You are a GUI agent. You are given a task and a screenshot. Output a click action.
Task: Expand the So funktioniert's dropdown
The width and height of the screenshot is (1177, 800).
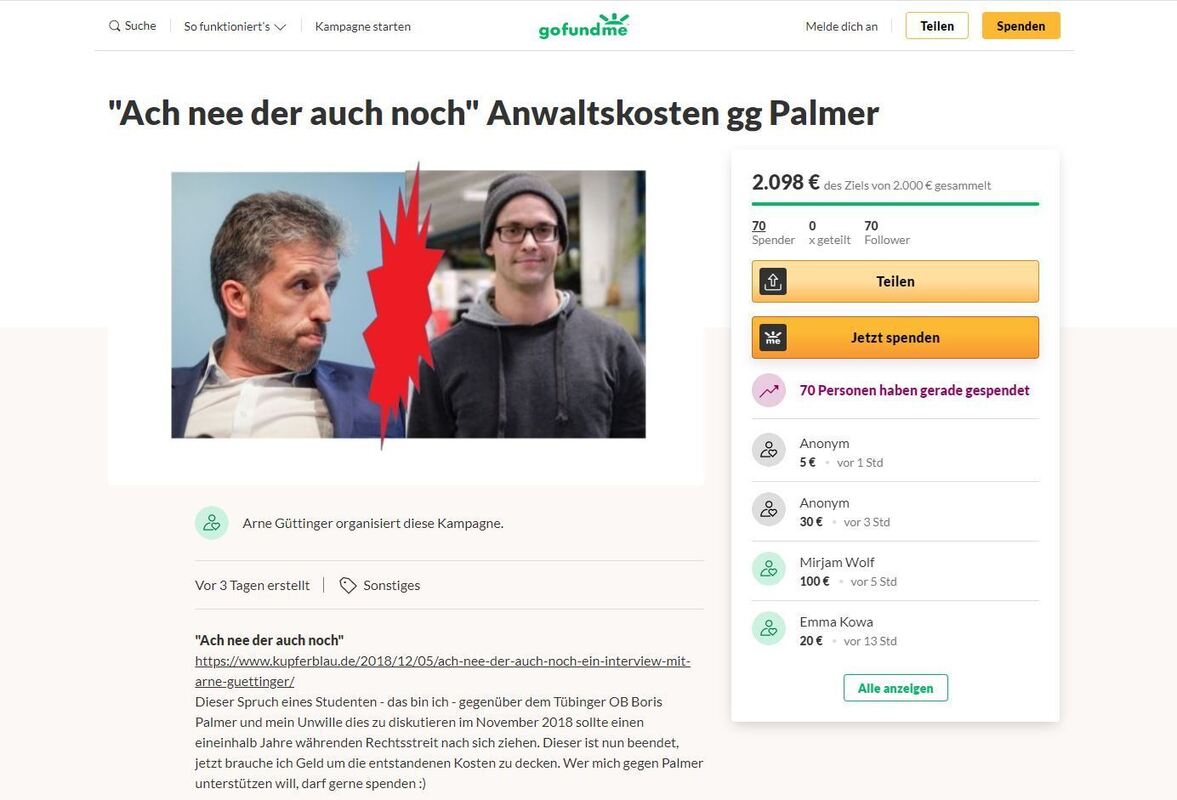pyautogui.click(x=234, y=26)
